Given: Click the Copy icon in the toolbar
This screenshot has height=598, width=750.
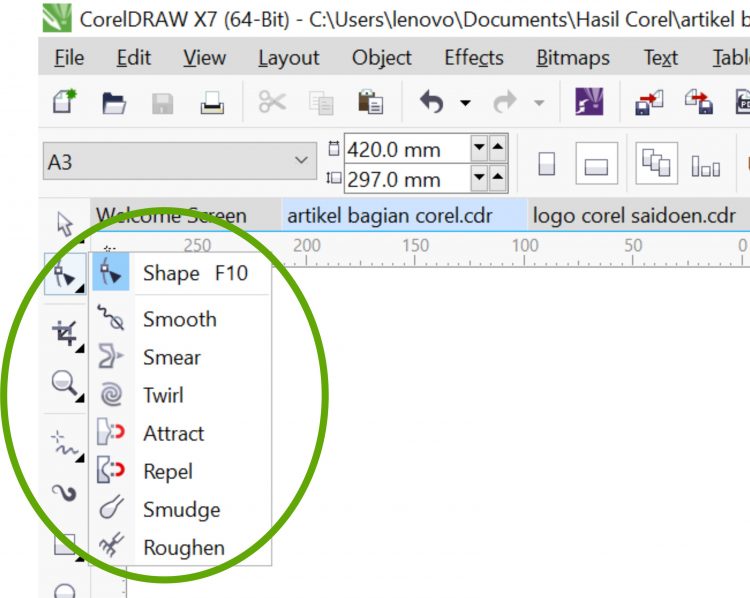Looking at the screenshot, I should [321, 103].
